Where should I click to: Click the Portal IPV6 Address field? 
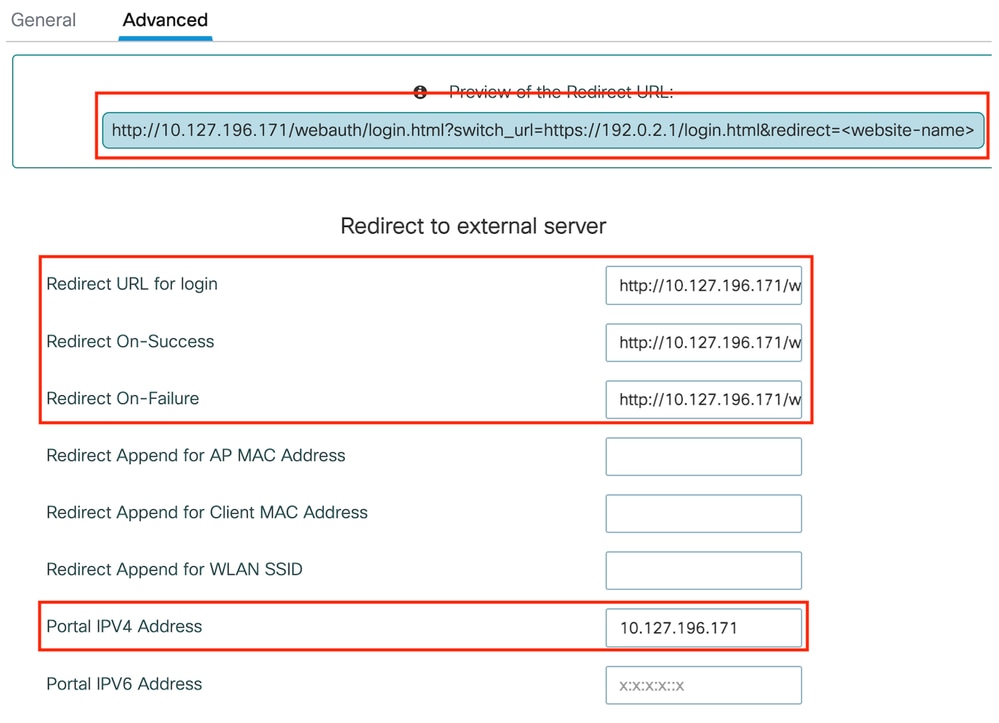(703, 685)
